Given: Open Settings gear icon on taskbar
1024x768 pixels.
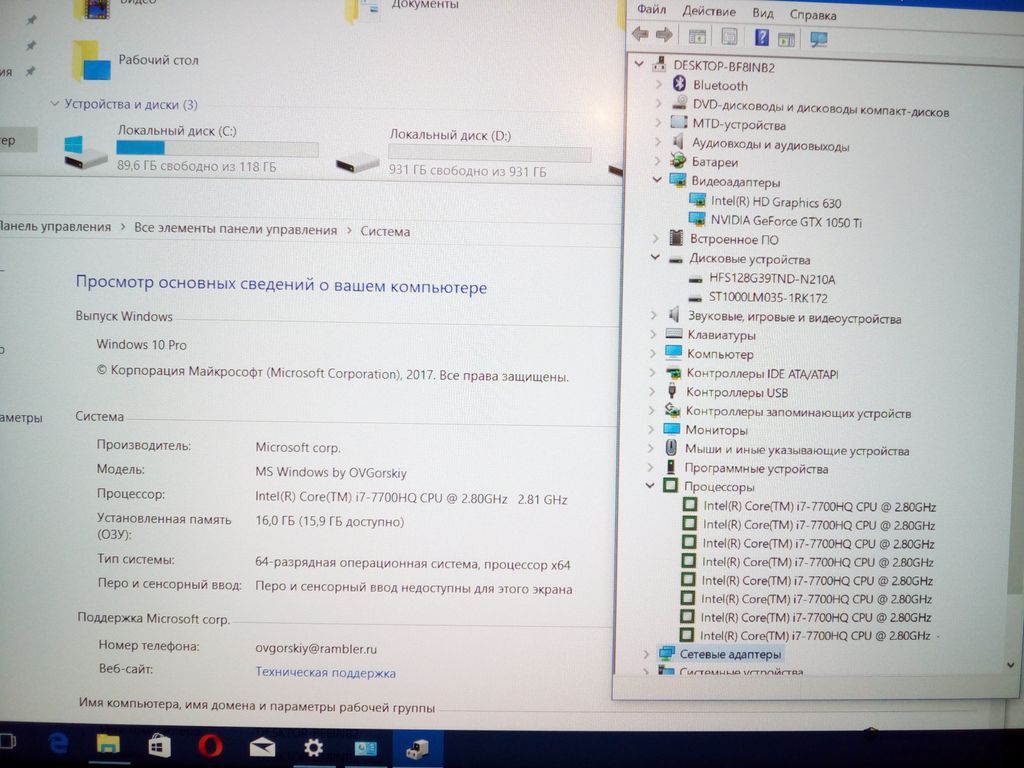Looking at the screenshot, I should [x=313, y=747].
